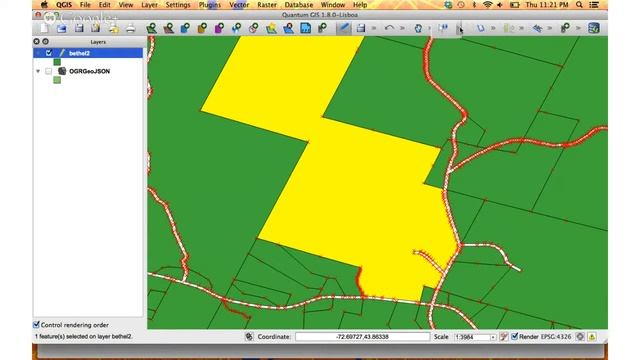640x360 pixels.
Task: Expand overflow chevron before far-right plugin icon
Action: tap(578, 28)
